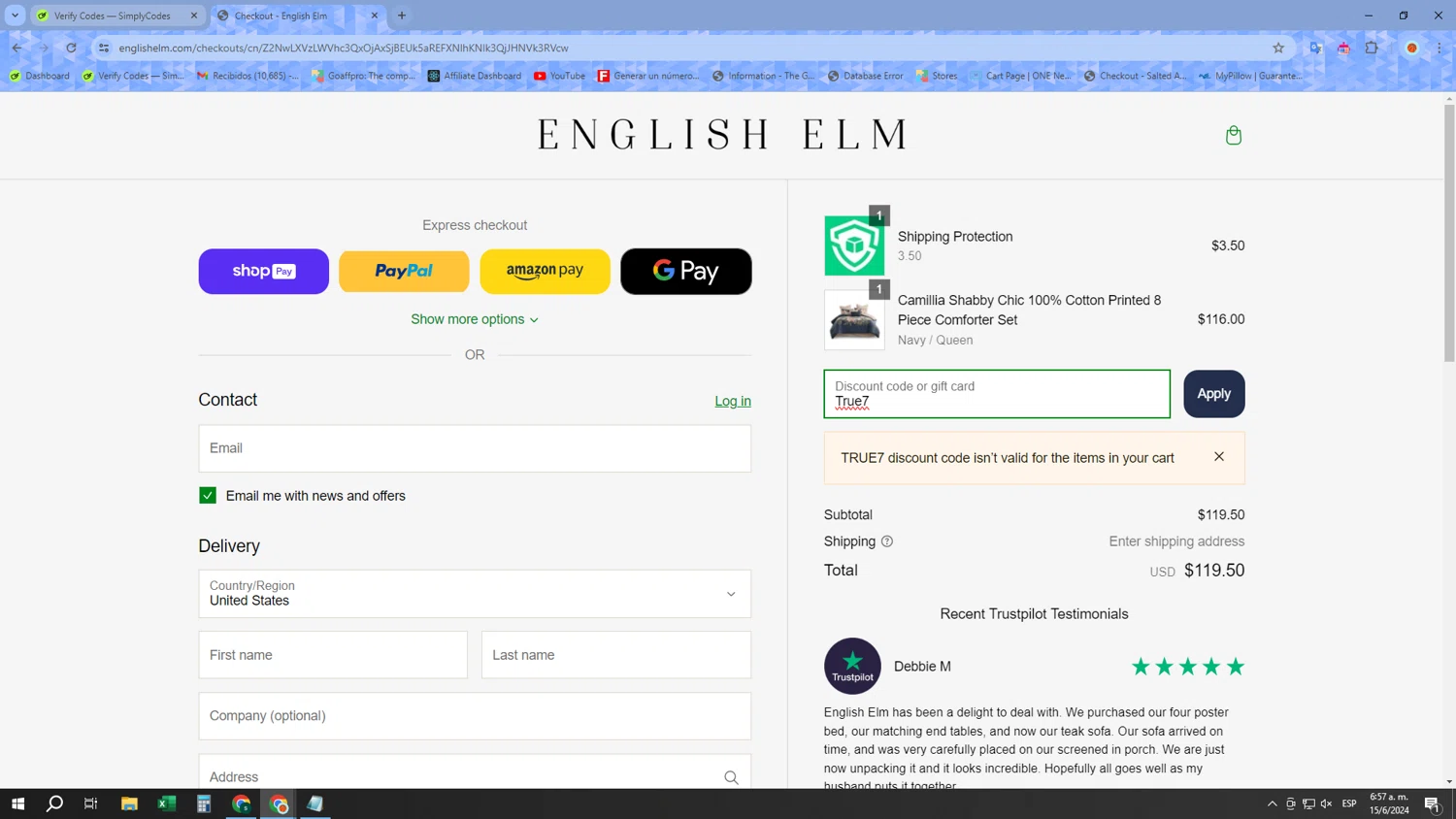Dismiss the TRUE7 invalid code message
Viewport: 1456px width, 819px height.
(x=1218, y=457)
